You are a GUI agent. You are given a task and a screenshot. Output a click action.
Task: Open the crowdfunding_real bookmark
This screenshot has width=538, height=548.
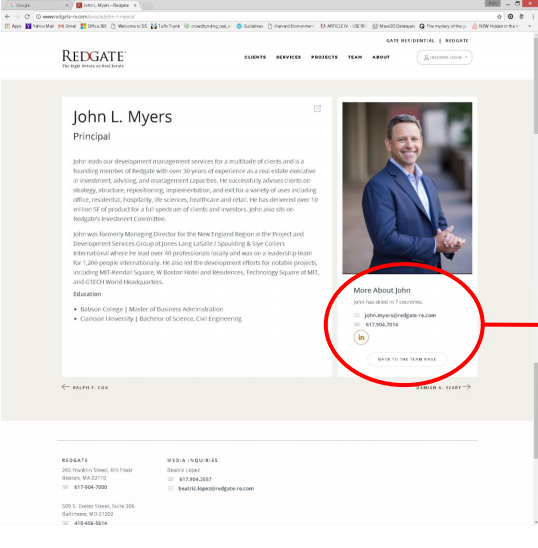point(207,26)
